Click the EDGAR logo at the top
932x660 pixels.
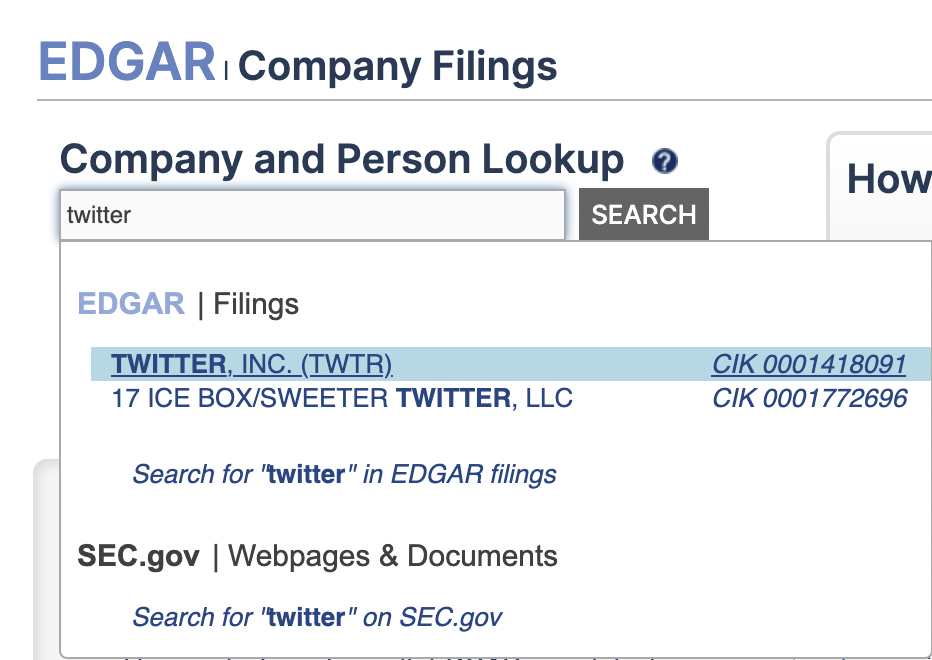127,62
